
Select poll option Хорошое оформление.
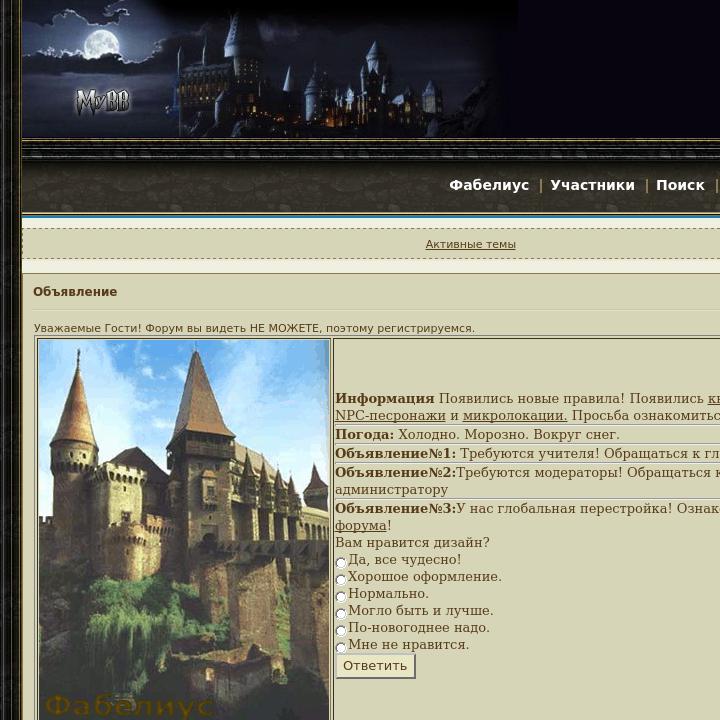click(341, 579)
